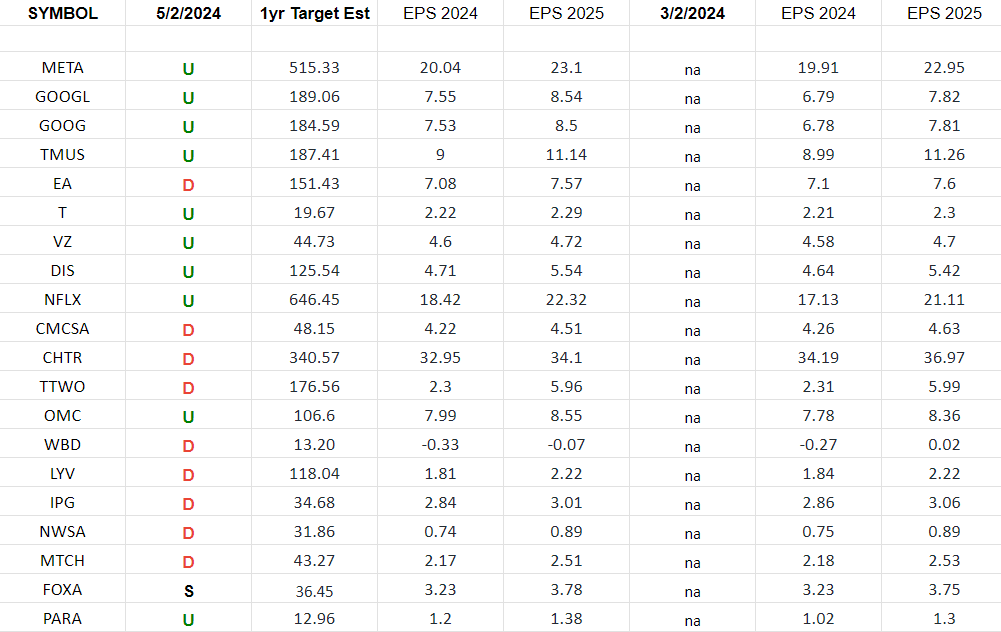This screenshot has width=1001, height=632.
Task: Click NFLX target estimate 646.45
Action: tap(314, 300)
